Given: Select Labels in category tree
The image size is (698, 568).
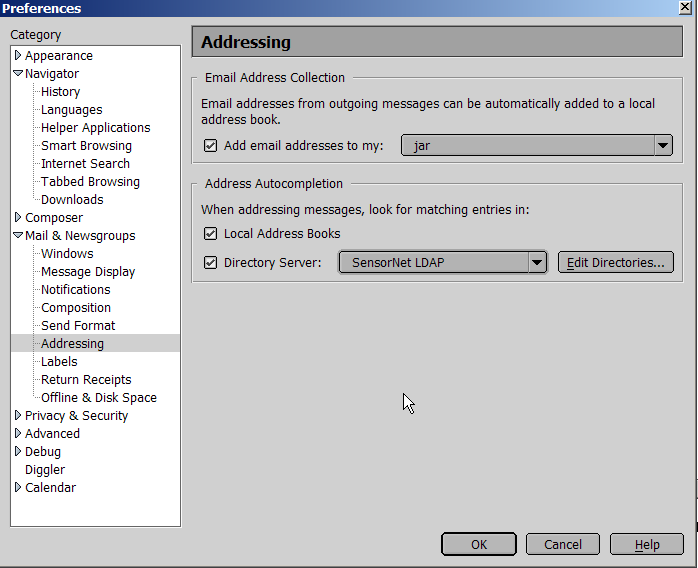Looking at the screenshot, I should coord(59,361).
